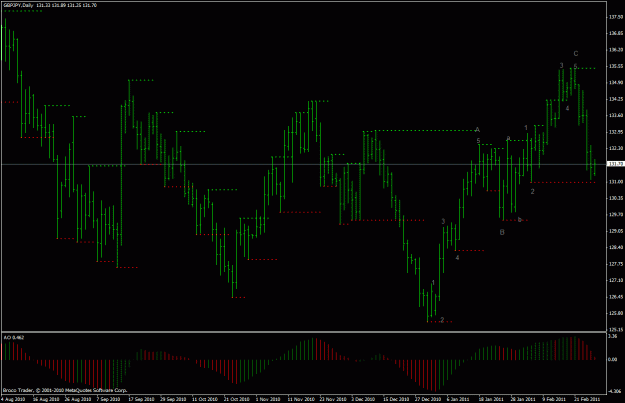Click the 128.40 price scale label

tap(615, 248)
